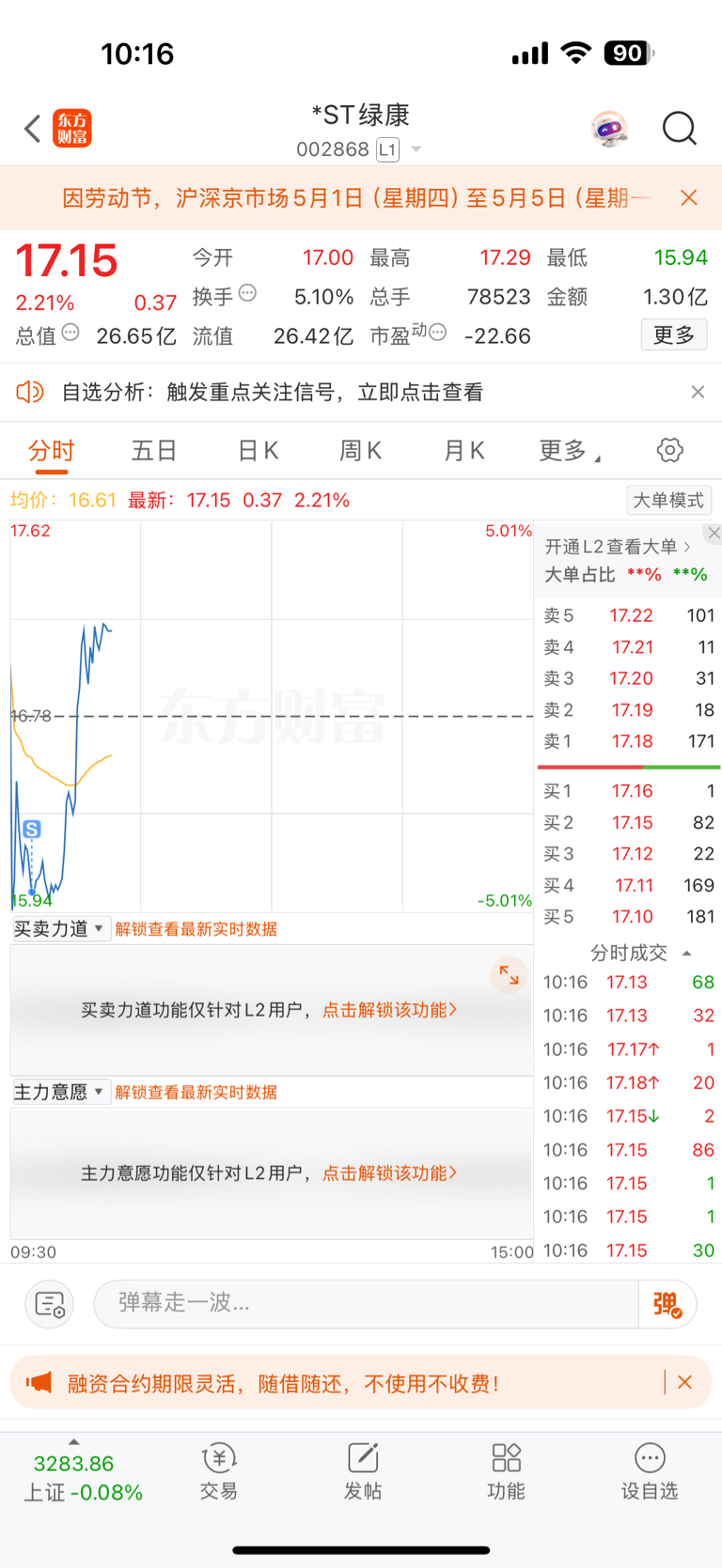
Task: Tap 点击解锁该功能 in 买卖力道 panel
Action: click(x=389, y=1010)
